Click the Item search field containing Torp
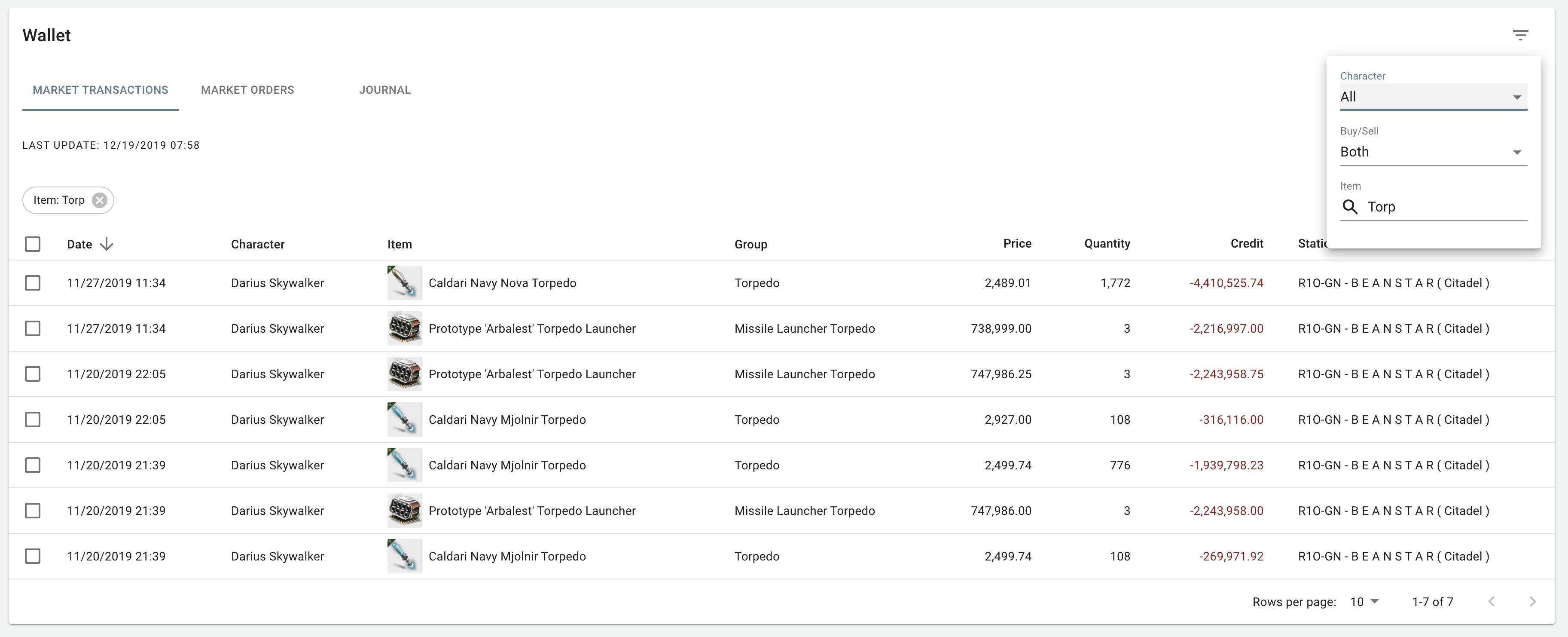This screenshot has height=637, width=1568. coord(1443,207)
